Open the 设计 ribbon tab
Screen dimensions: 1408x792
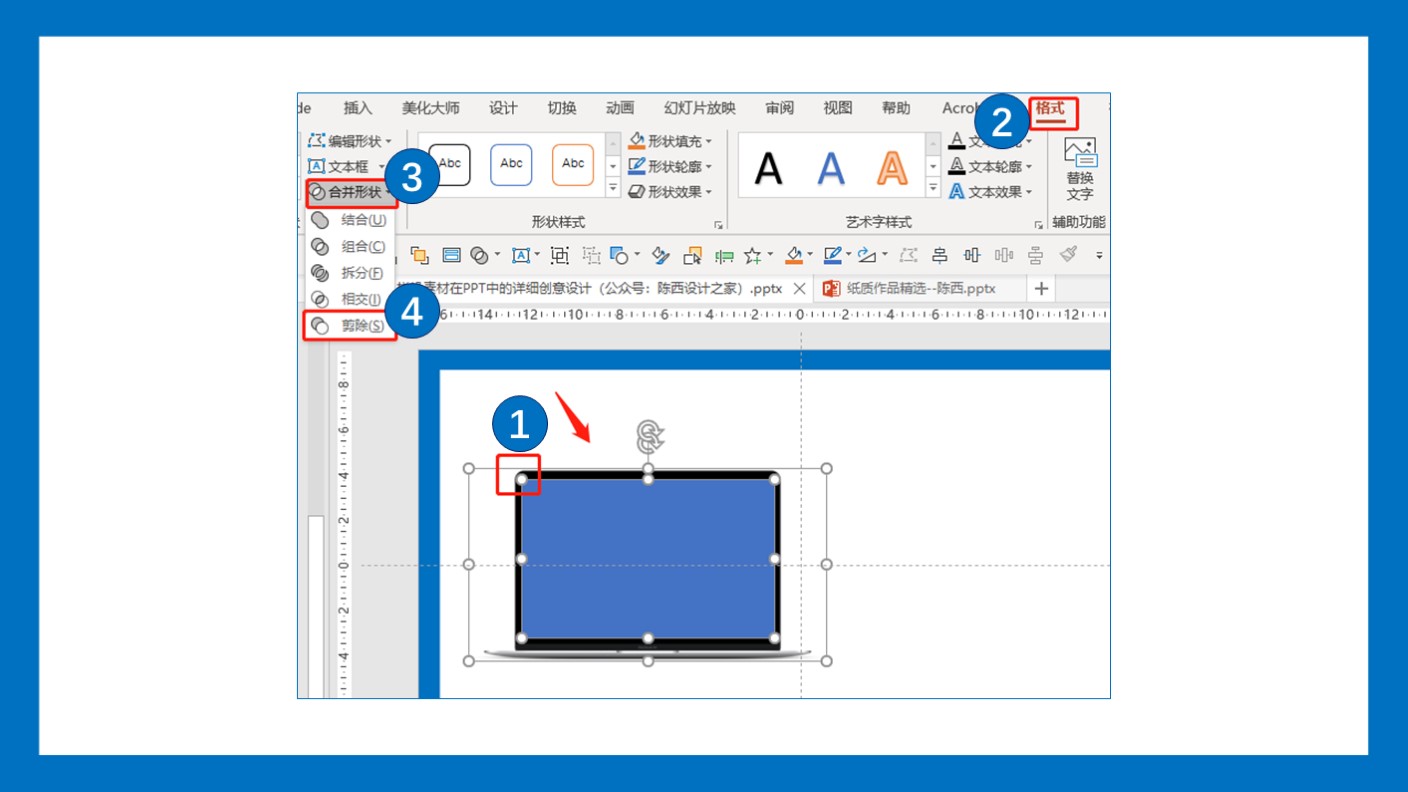503,108
